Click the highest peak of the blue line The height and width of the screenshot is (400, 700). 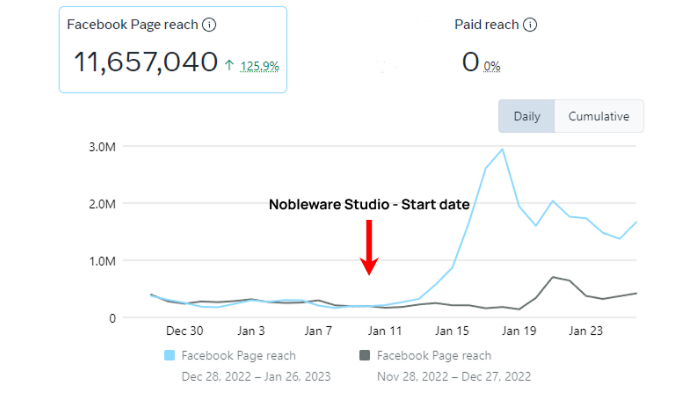coord(502,150)
